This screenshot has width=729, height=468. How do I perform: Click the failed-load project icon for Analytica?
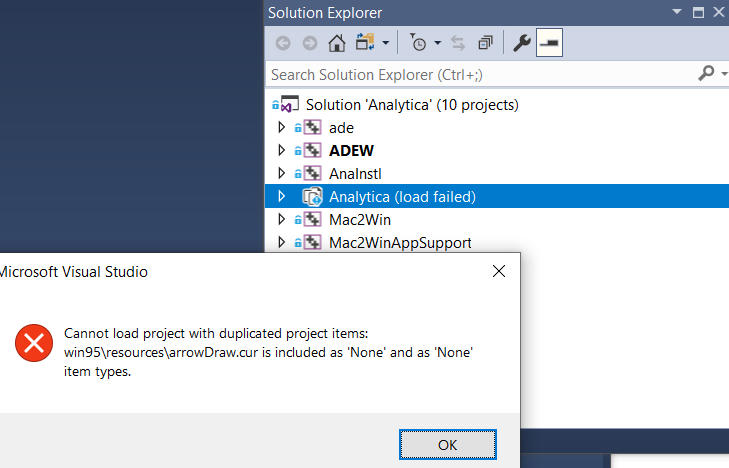click(312, 197)
